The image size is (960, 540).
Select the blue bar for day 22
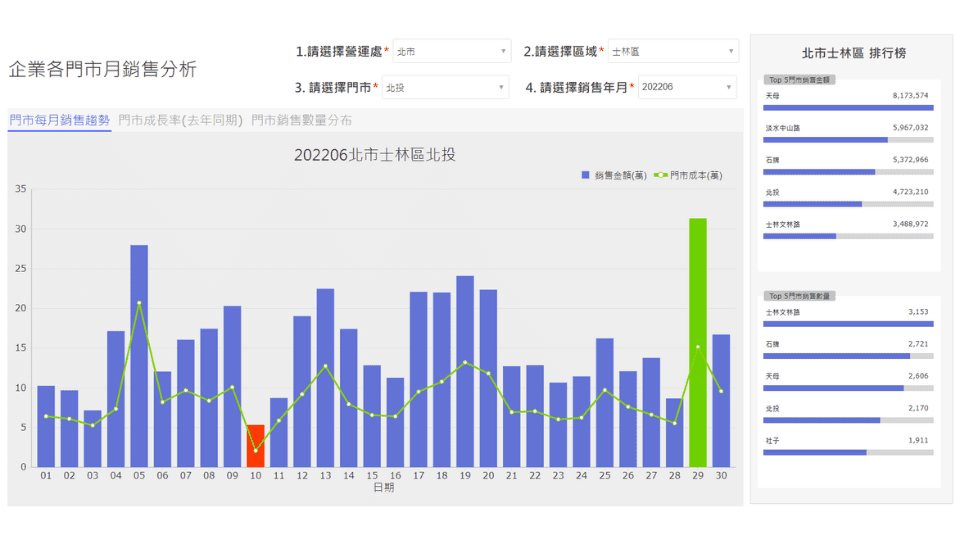tap(535, 416)
